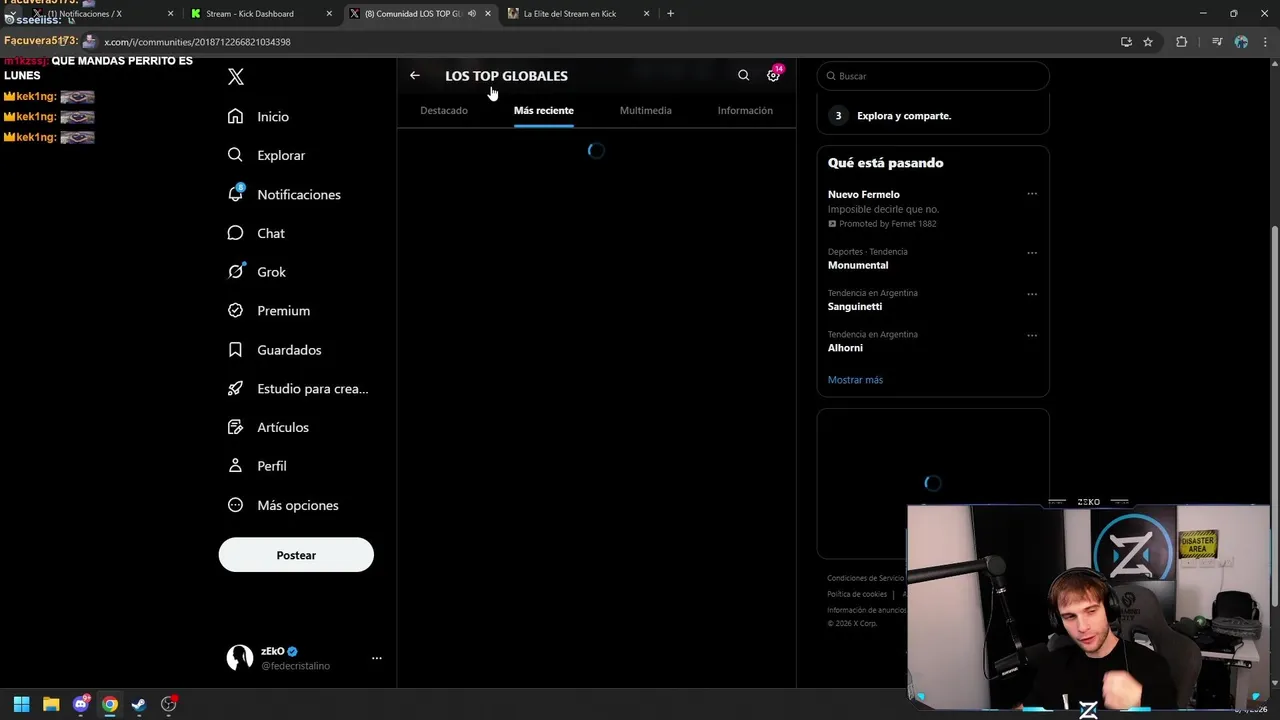Viewport: 1280px width, 720px height.
Task: Open more options for the Alhorni trend
Action: (1032, 335)
